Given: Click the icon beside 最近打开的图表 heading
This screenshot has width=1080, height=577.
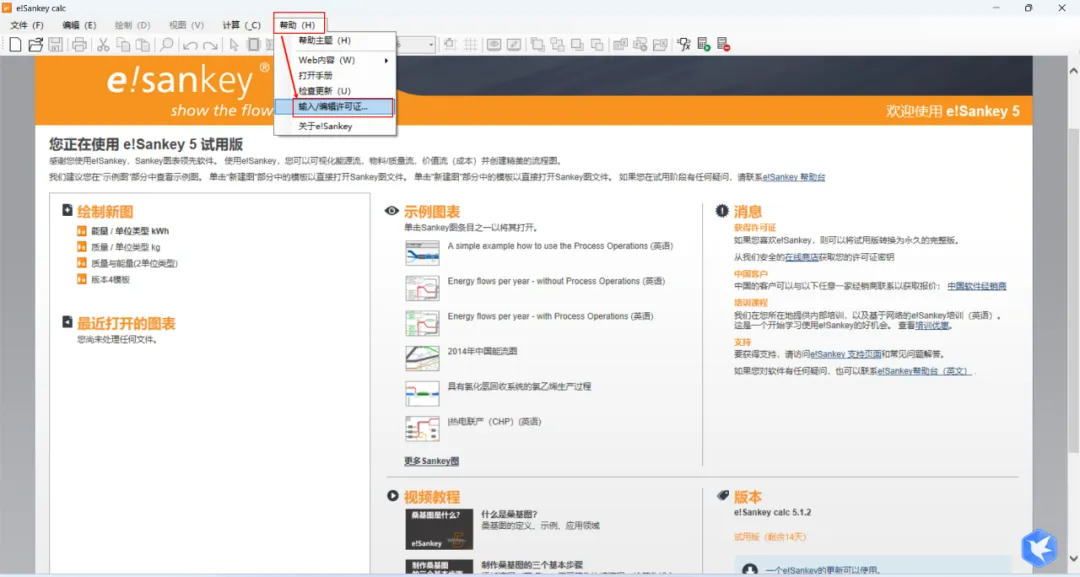Looking at the screenshot, I should point(68,322).
